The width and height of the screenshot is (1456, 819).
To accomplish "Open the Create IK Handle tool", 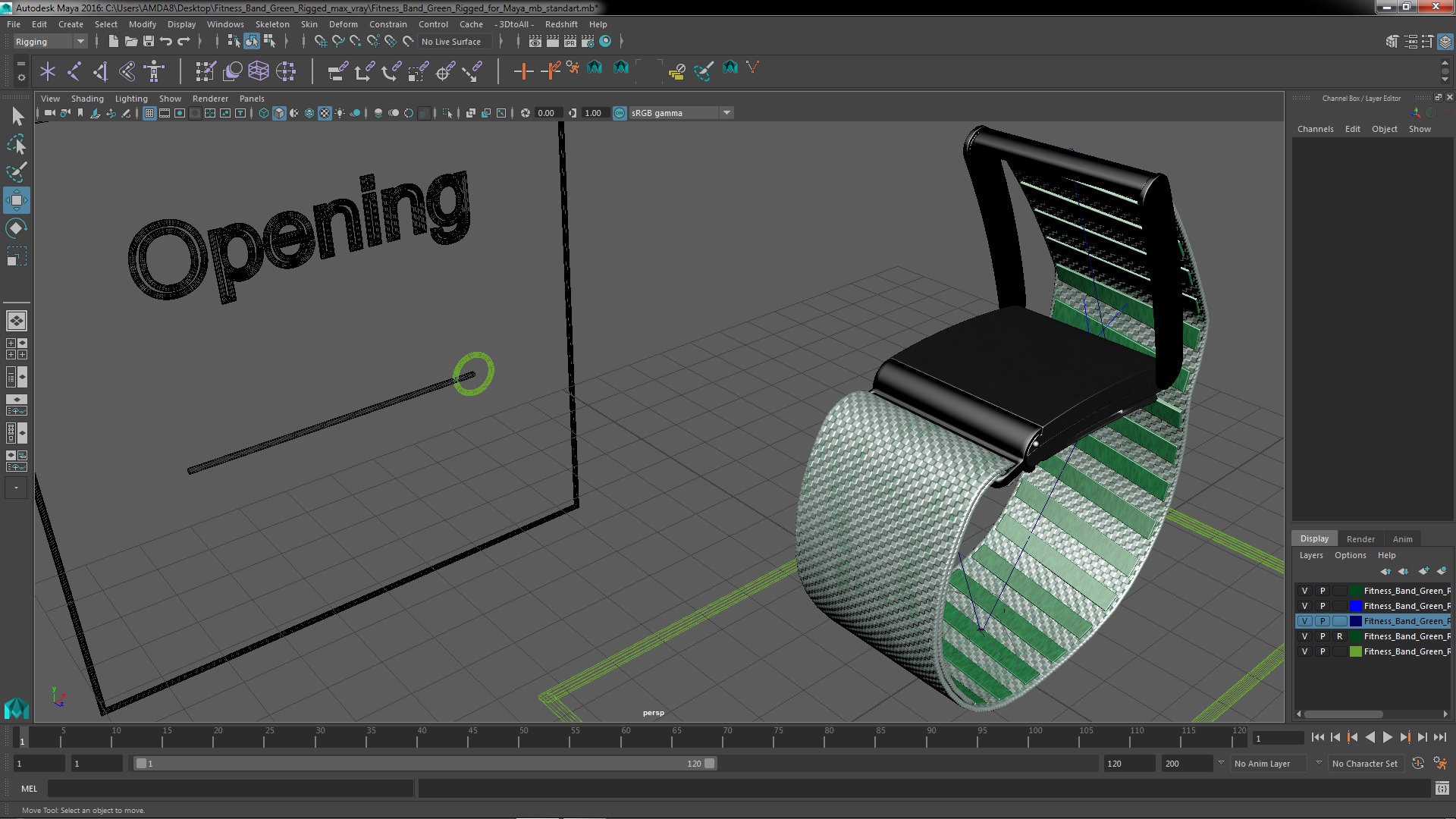I will tap(100, 71).
